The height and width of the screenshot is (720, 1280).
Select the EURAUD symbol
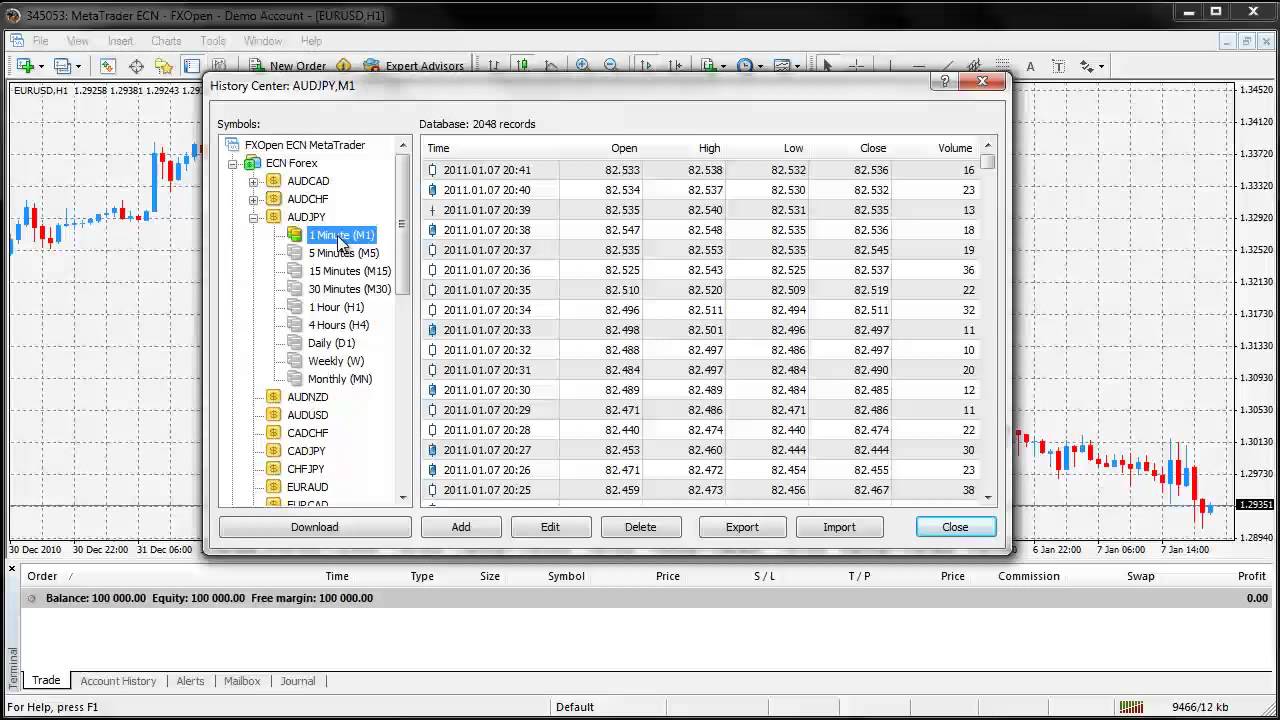pos(307,487)
